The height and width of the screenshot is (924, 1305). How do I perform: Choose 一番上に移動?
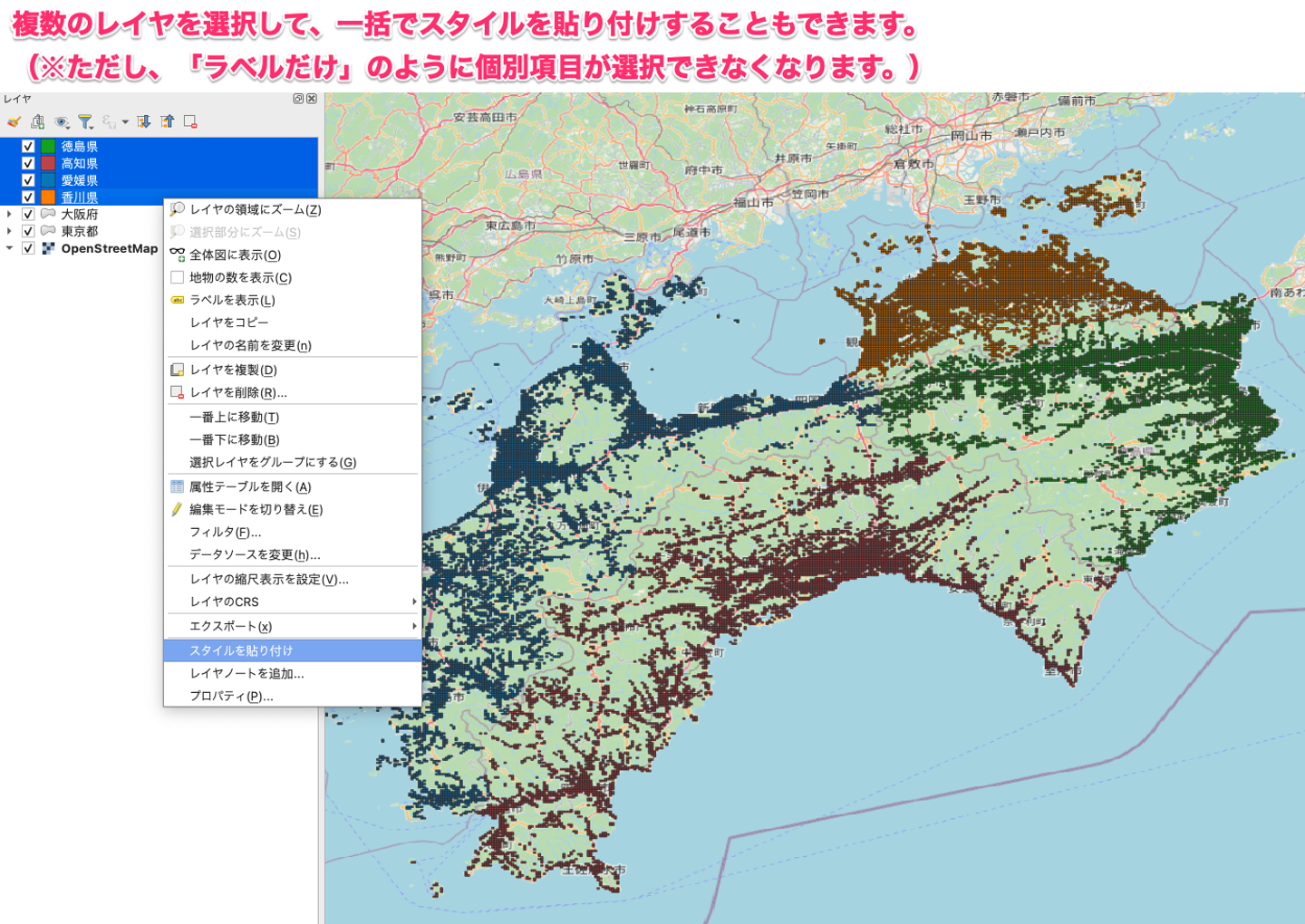[293, 417]
